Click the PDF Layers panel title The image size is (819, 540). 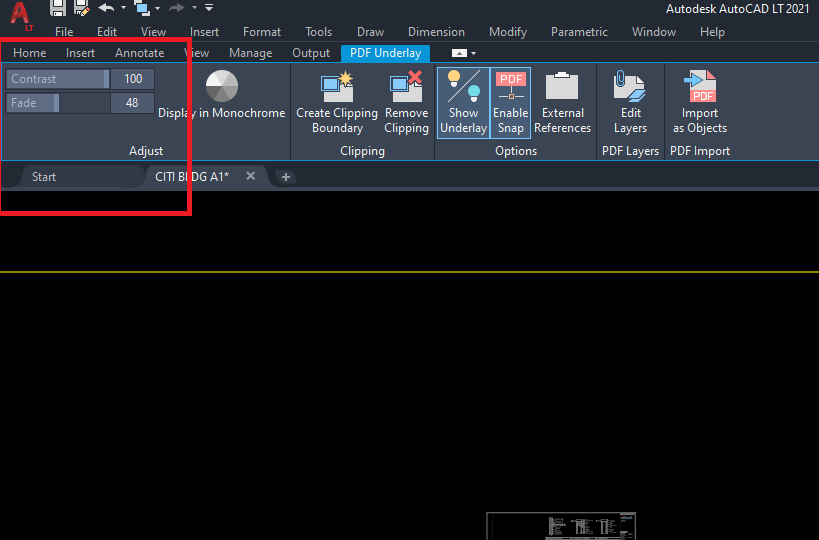click(x=630, y=151)
